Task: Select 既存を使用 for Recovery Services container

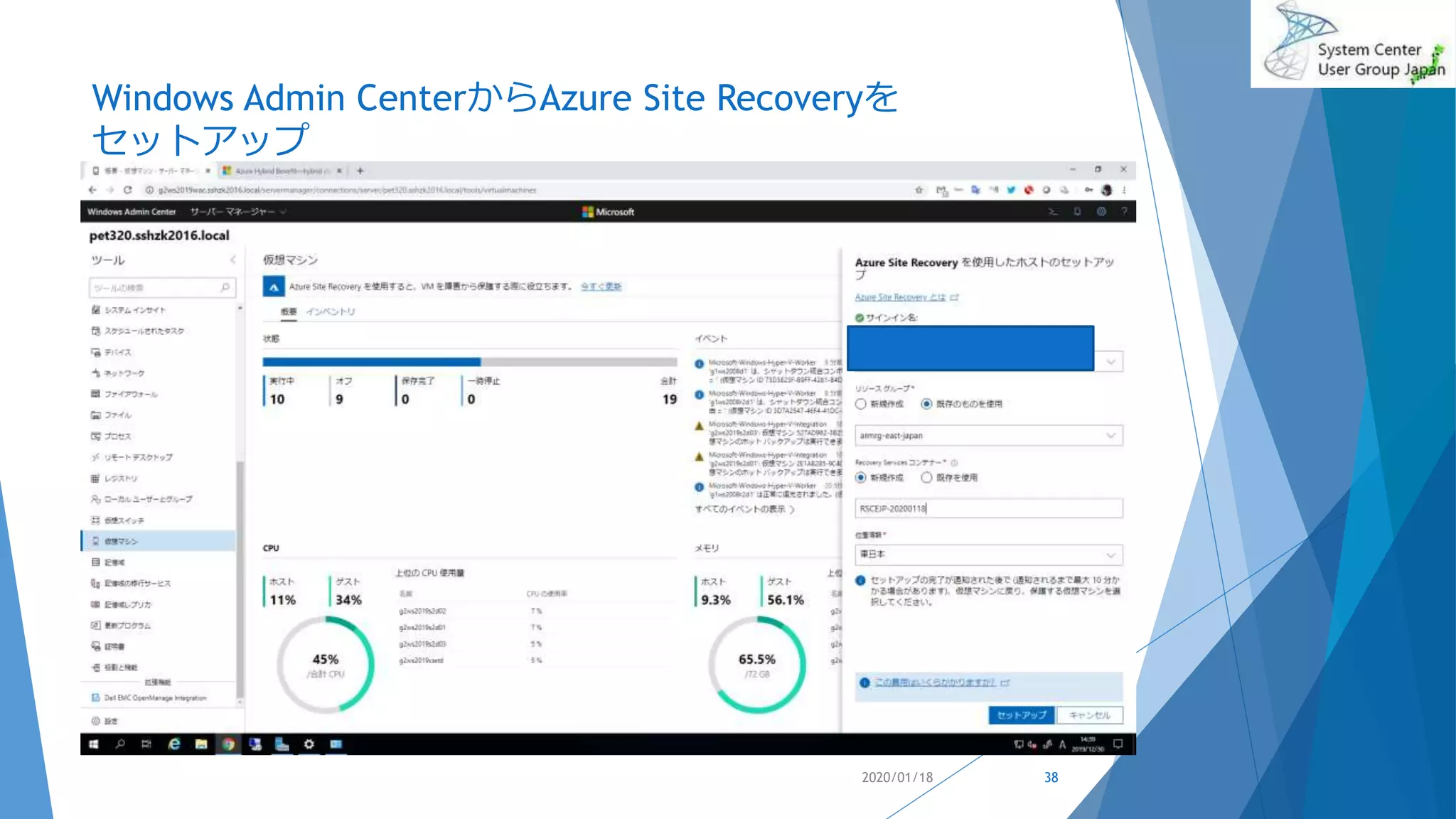Action: (x=926, y=478)
